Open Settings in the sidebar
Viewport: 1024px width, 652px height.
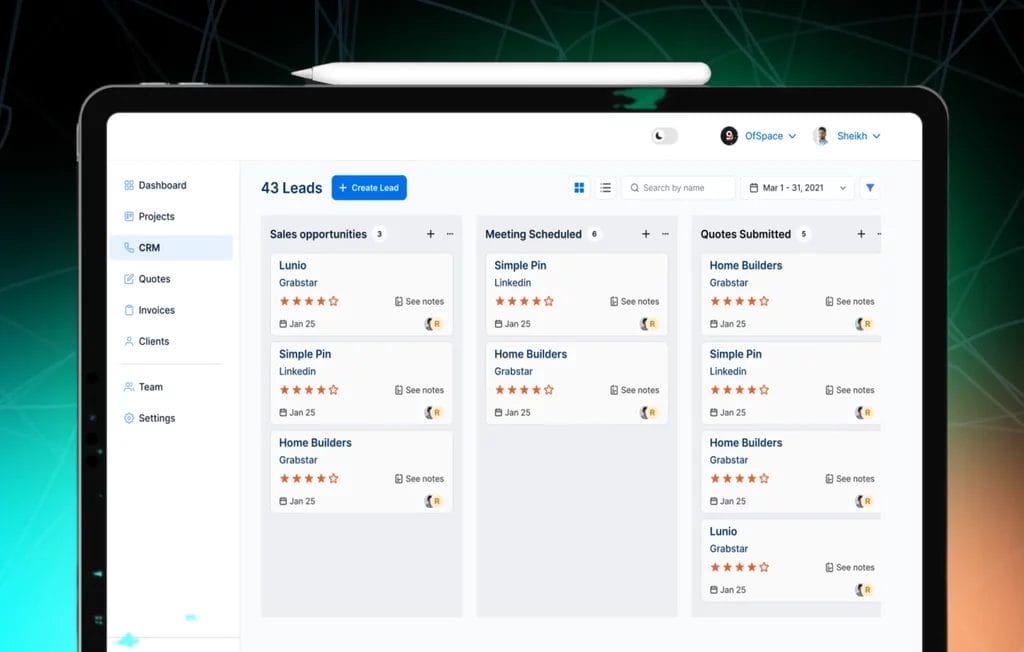coord(129,417)
